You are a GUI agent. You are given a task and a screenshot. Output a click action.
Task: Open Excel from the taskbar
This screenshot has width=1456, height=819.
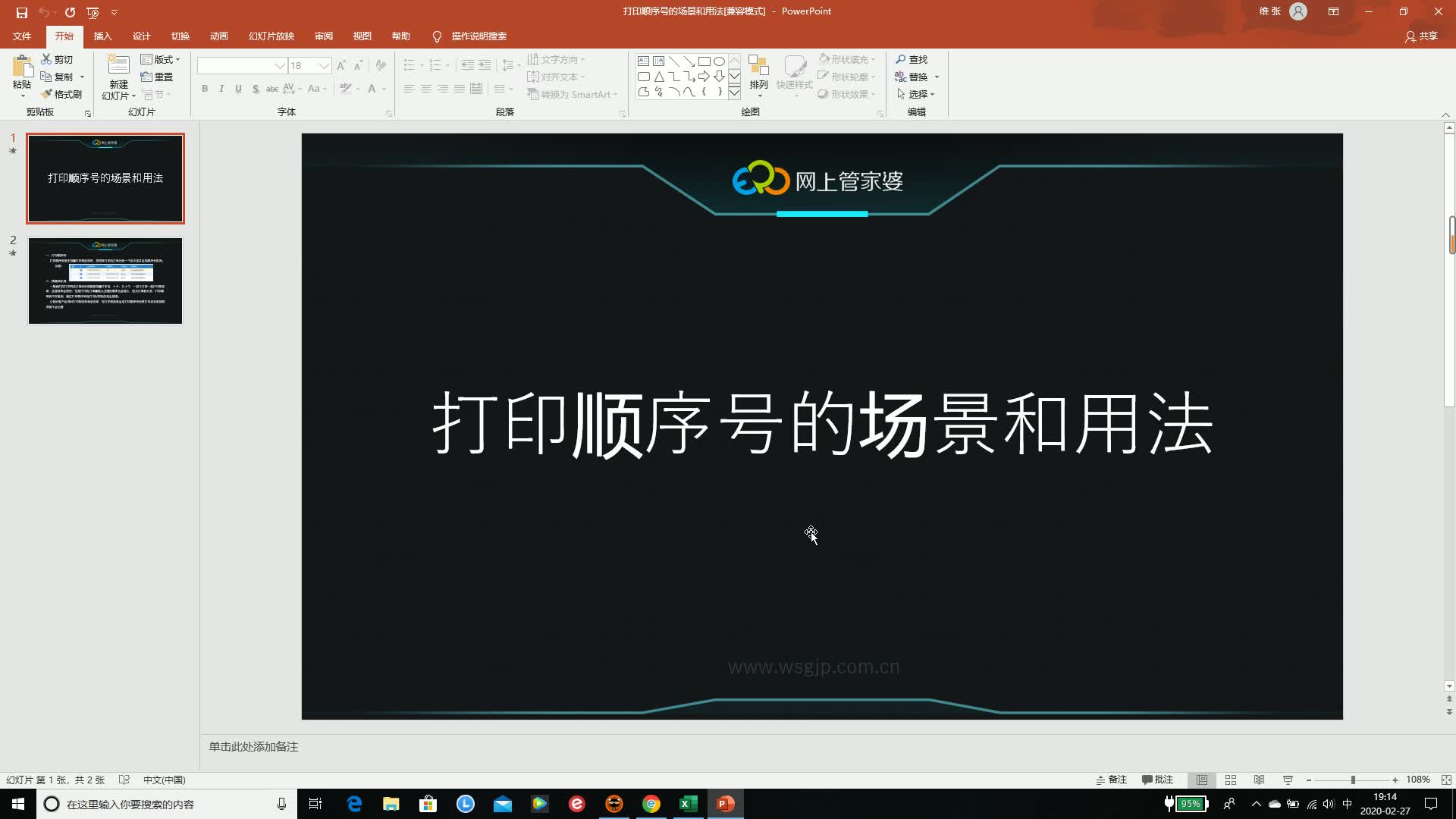[x=689, y=804]
